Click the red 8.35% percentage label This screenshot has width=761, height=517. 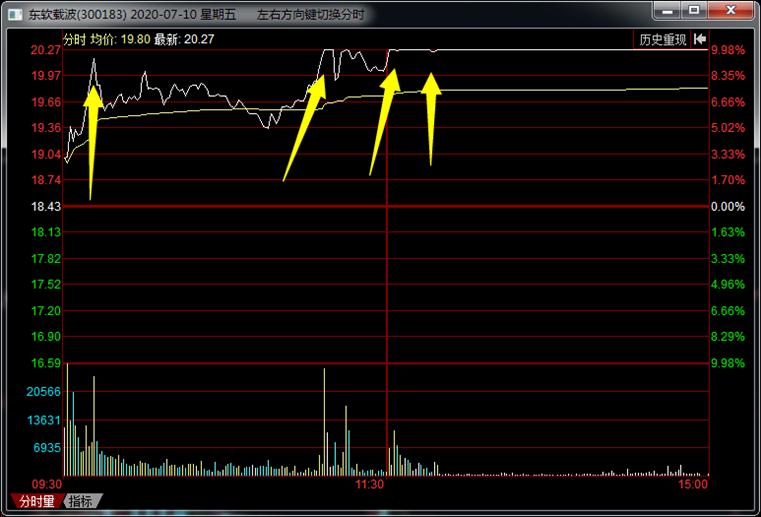coord(728,76)
